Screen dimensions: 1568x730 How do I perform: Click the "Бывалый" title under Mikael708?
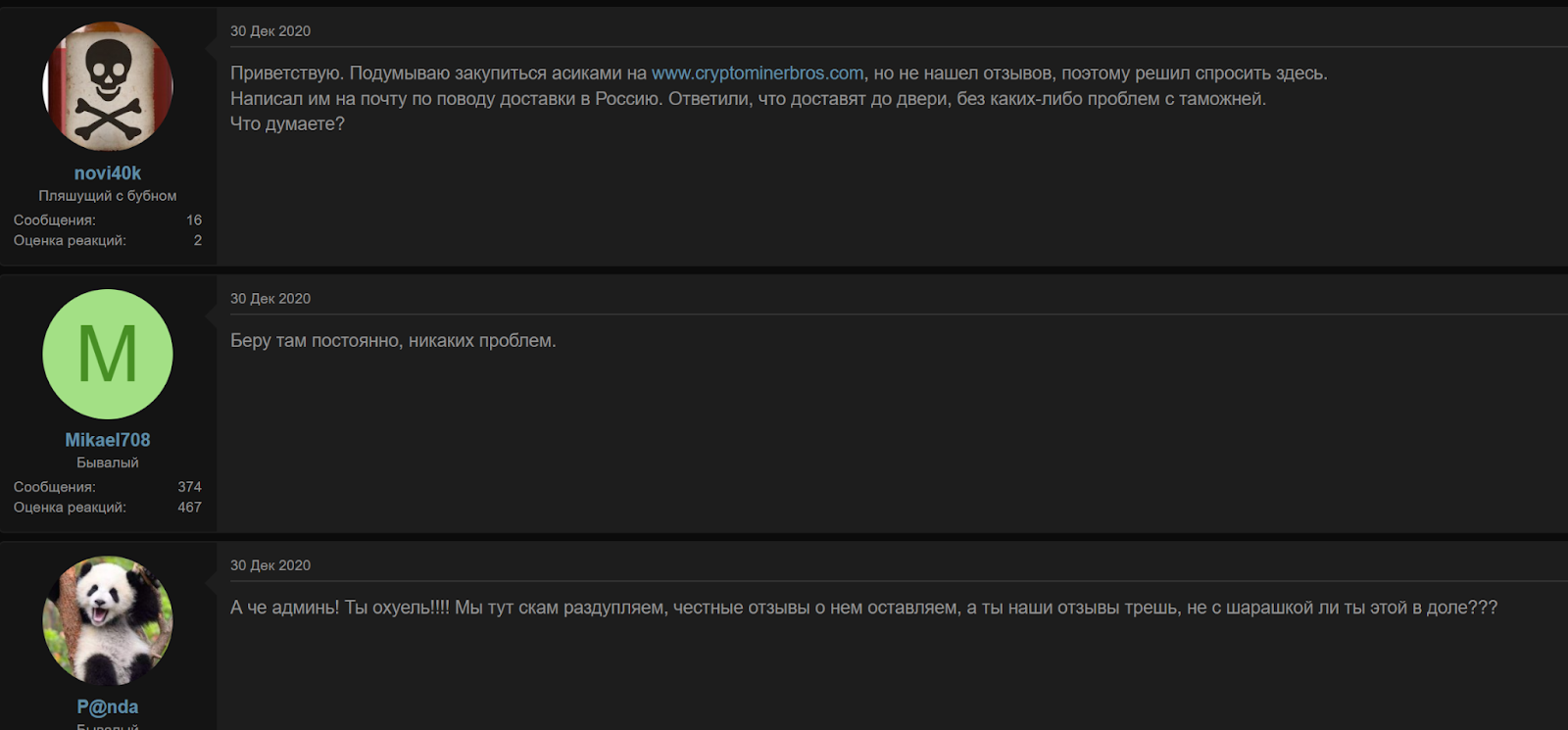point(108,462)
